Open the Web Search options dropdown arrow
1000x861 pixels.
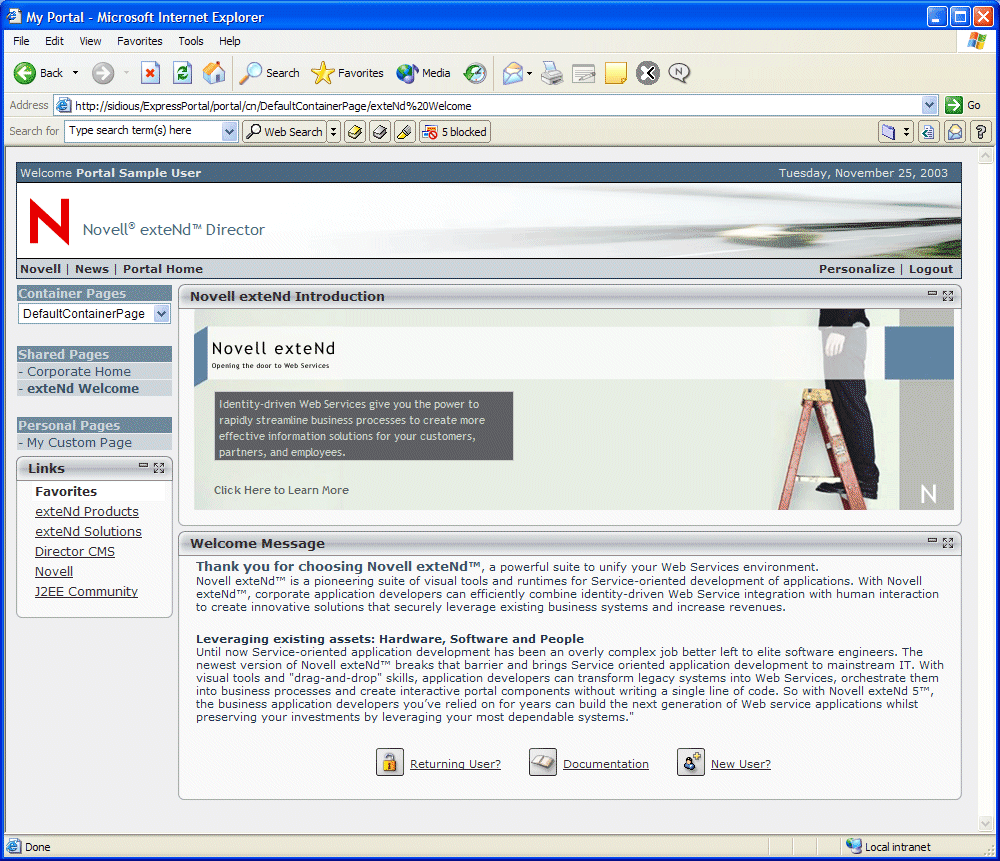pos(333,132)
